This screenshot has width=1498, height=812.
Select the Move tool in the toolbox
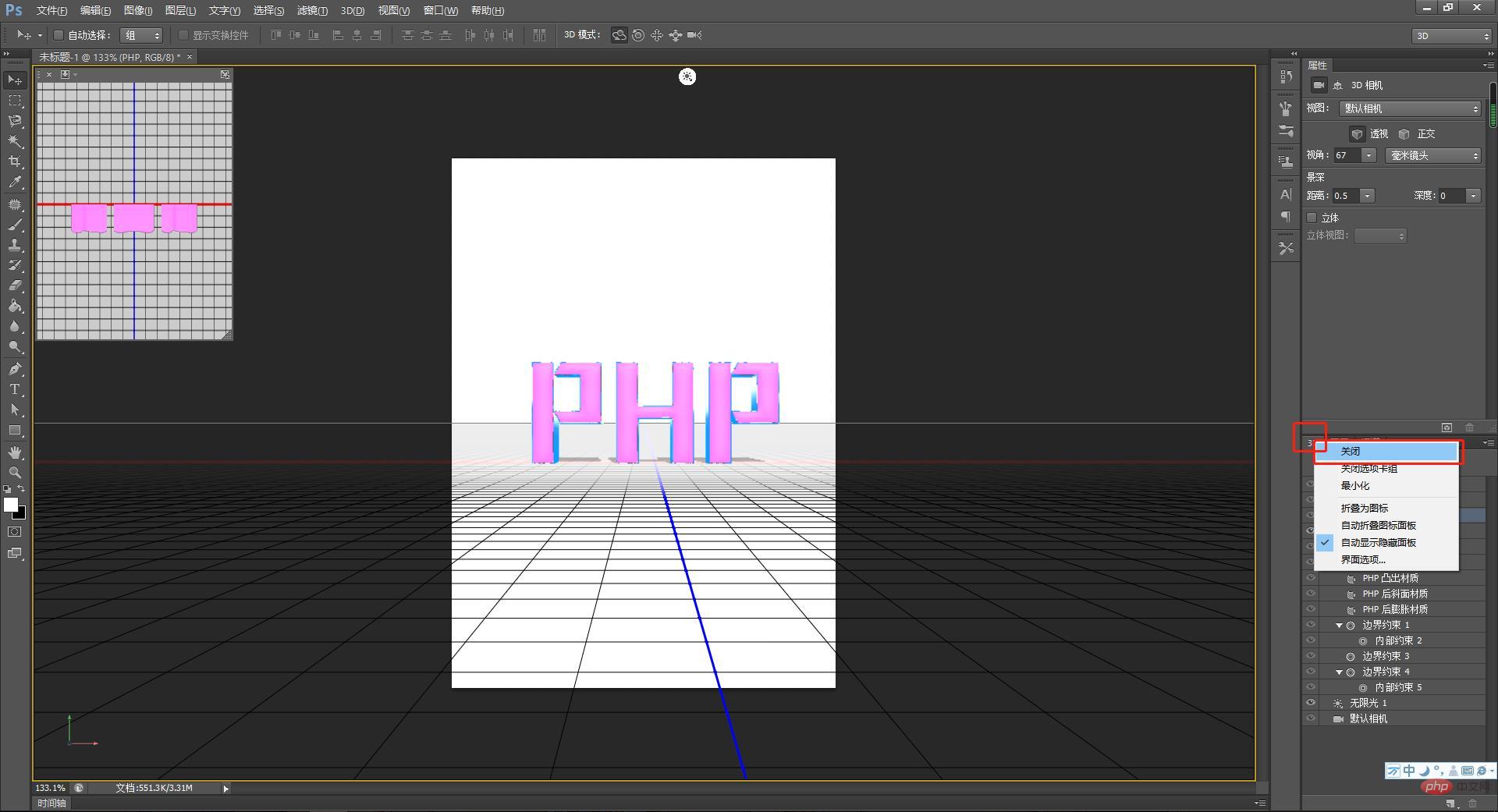click(x=15, y=80)
